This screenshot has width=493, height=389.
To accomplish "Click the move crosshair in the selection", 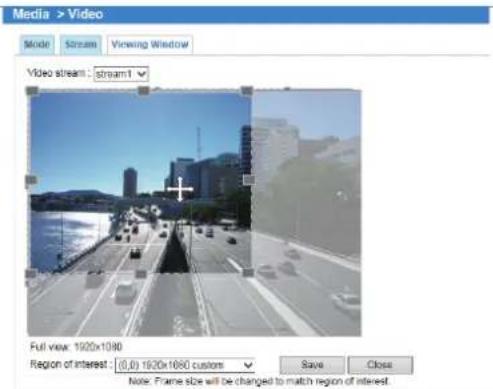I will (x=180, y=189).
